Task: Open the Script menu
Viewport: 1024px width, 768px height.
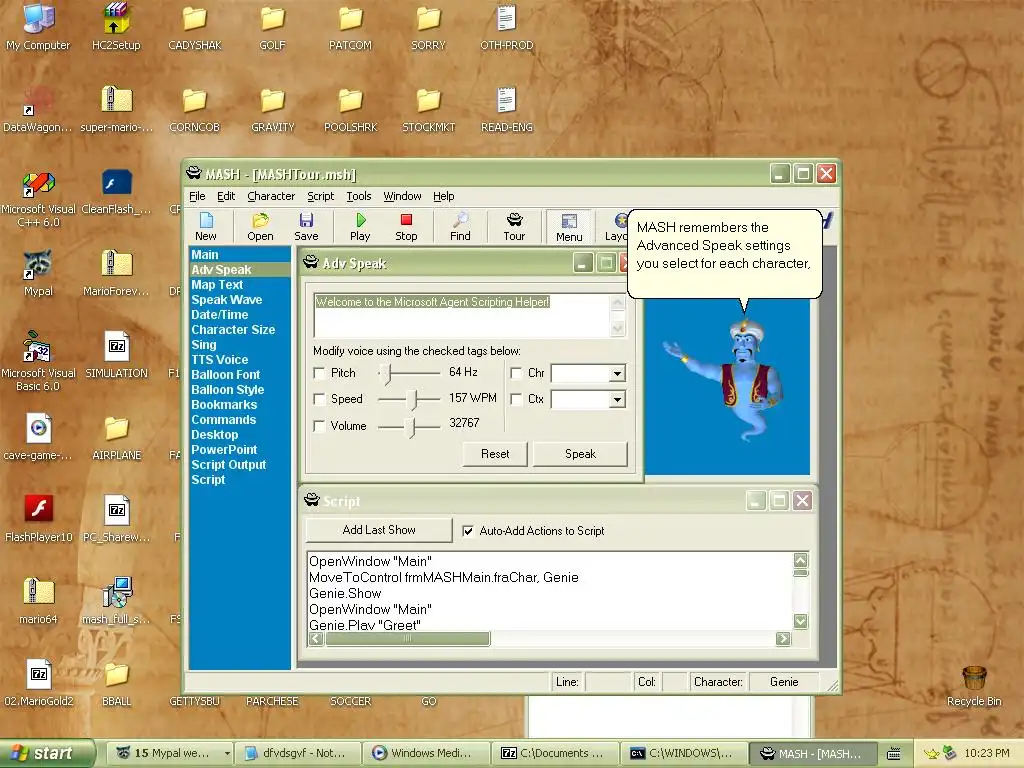Action: coord(321,196)
